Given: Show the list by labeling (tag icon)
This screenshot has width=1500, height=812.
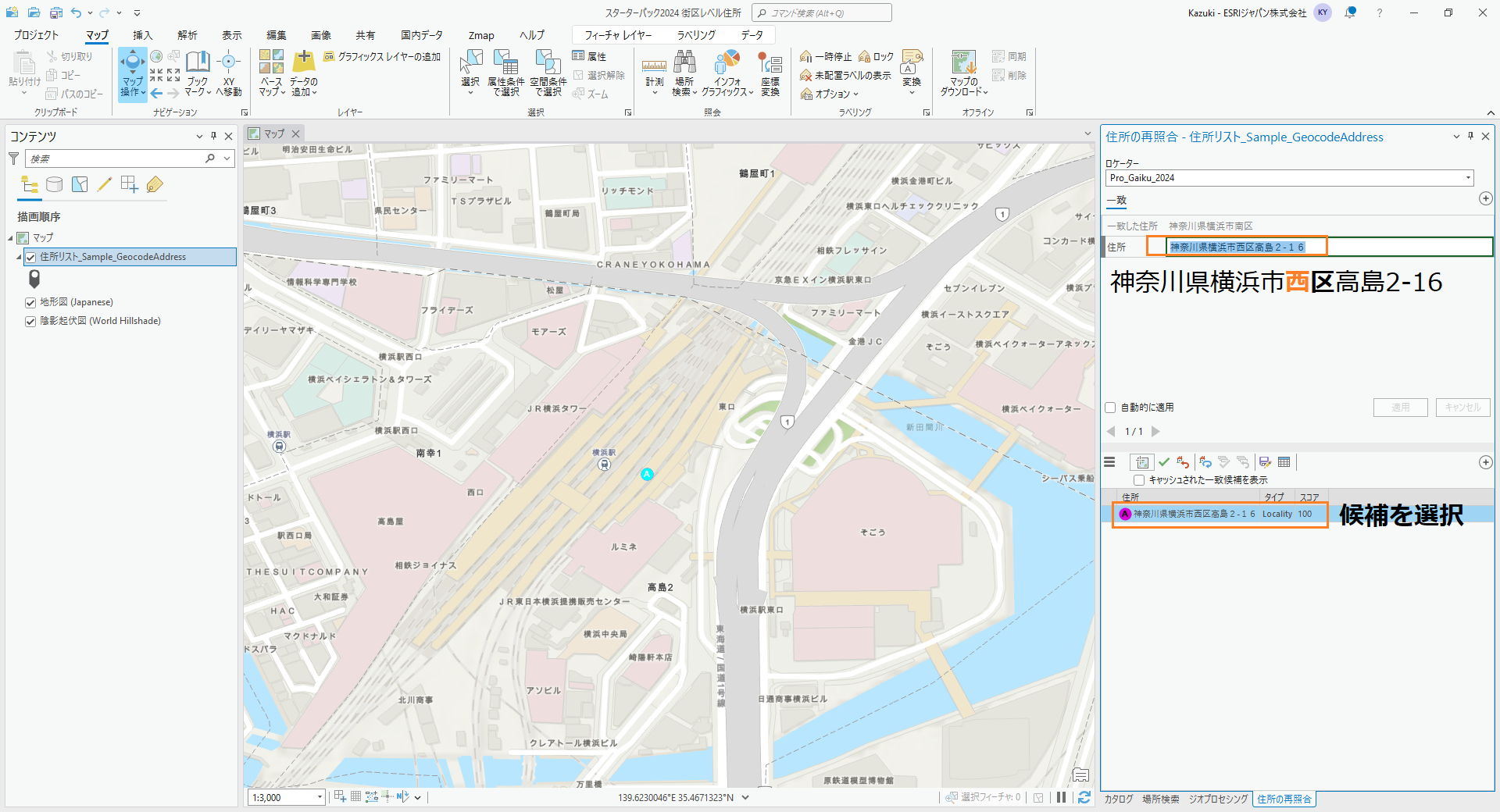Looking at the screenshot, I should [x=155, y=184].
